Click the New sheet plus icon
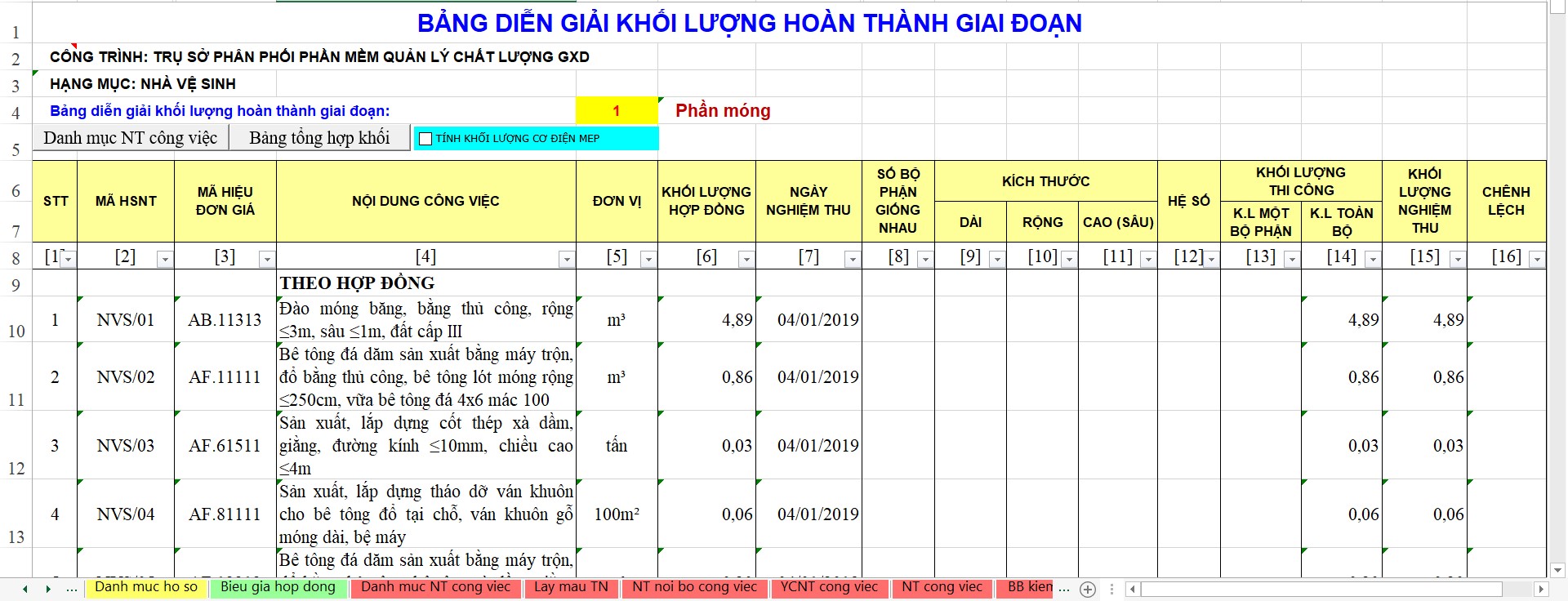The height and width of the screenshot is (601, 1568). (1087, 589)
